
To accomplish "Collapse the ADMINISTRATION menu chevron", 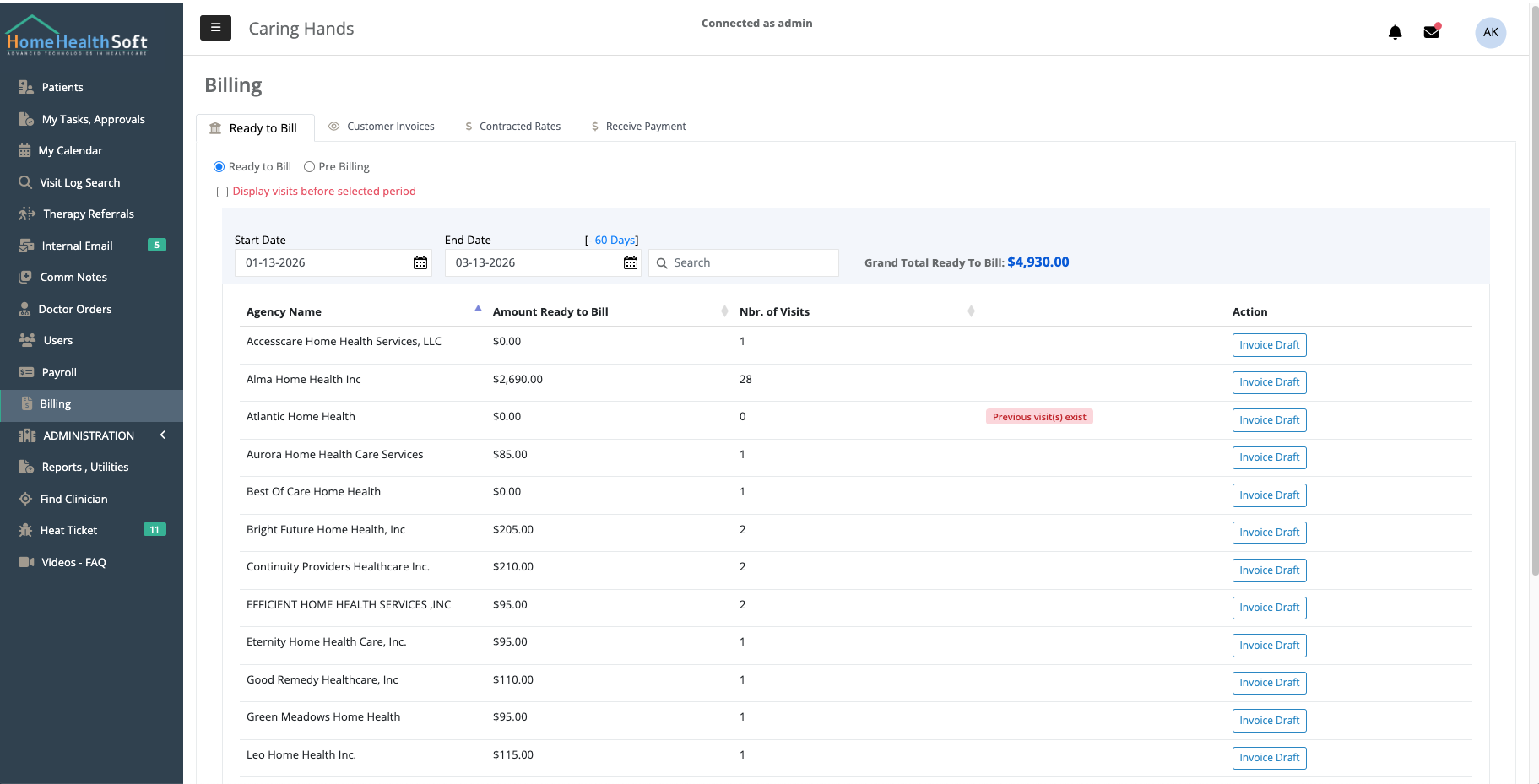I will tap(163, 435).
